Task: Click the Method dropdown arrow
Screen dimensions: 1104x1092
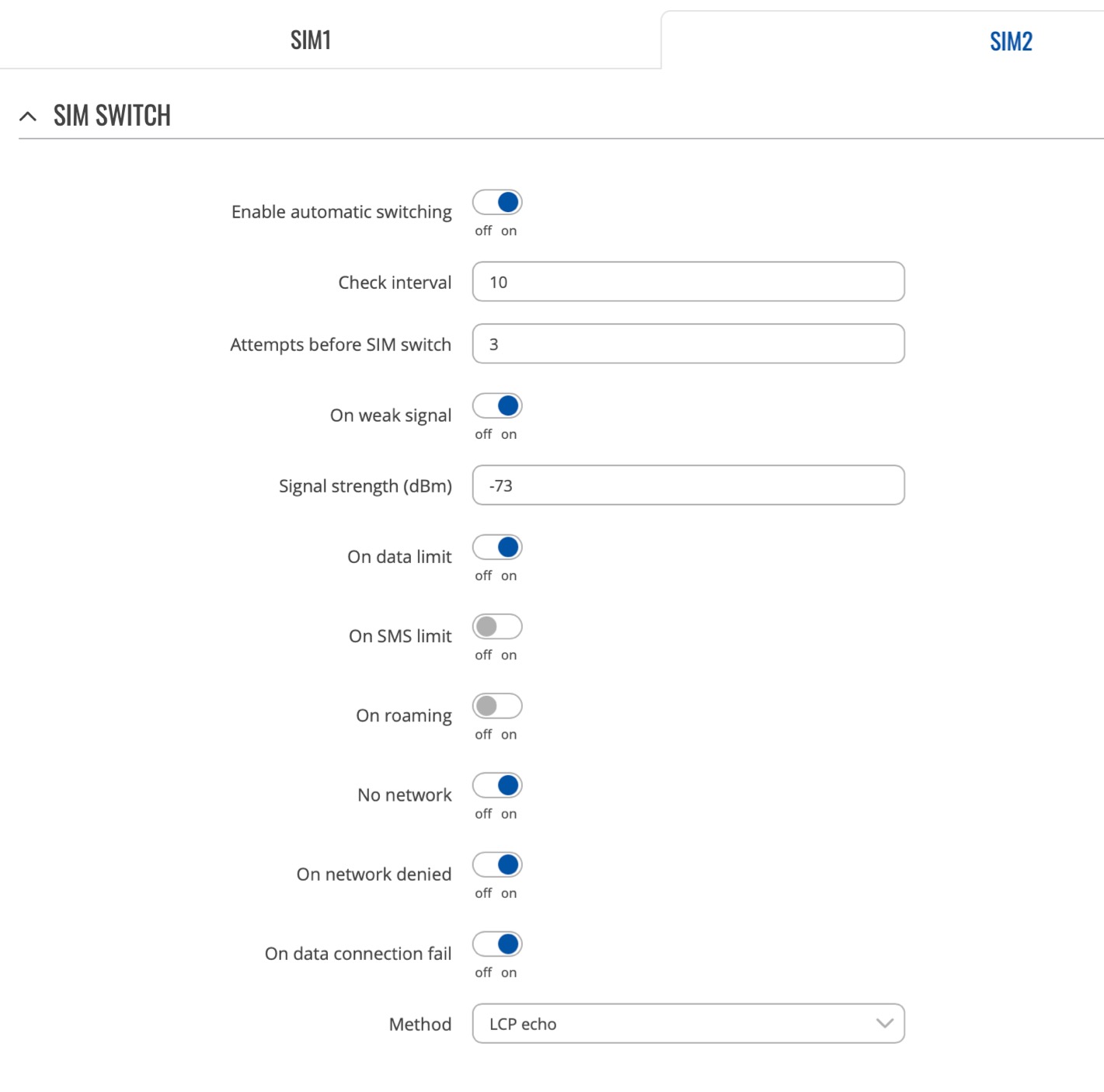Action: 884,1024
